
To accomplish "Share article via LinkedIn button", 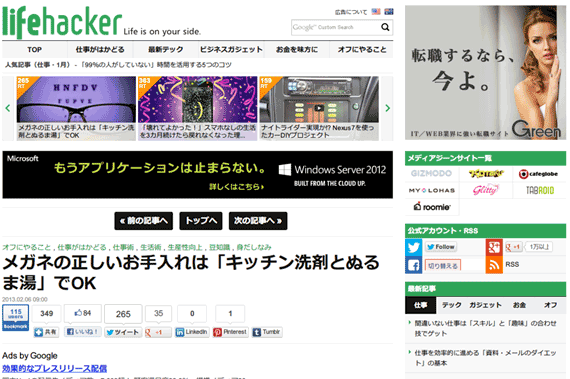I will click(192, 332).
